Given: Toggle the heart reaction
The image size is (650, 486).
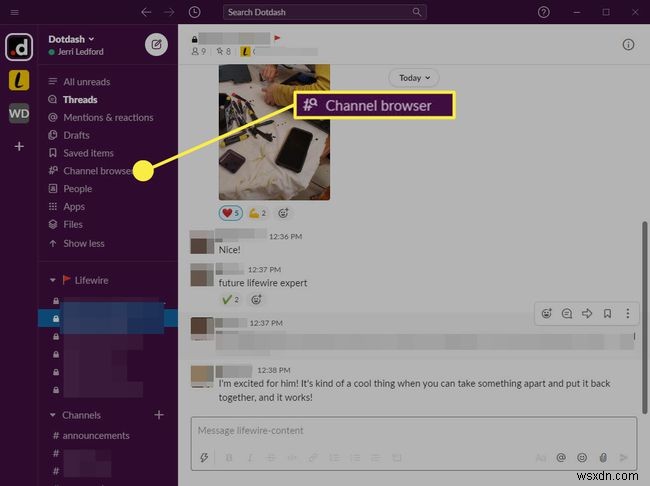Looking at the screenshot, I should [231, 213].
